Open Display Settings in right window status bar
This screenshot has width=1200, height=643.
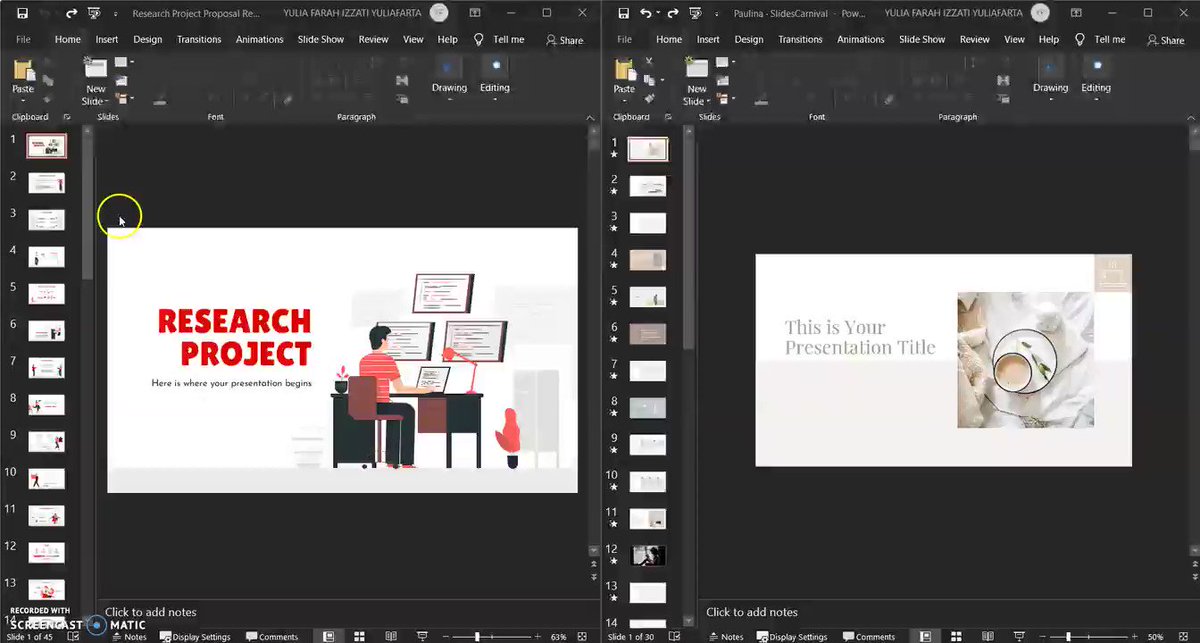pos(792,637)
